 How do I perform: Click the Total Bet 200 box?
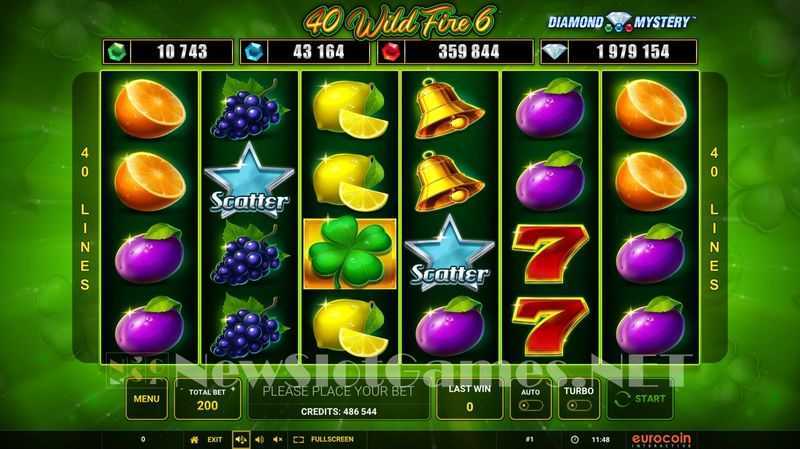click(207, 399)
